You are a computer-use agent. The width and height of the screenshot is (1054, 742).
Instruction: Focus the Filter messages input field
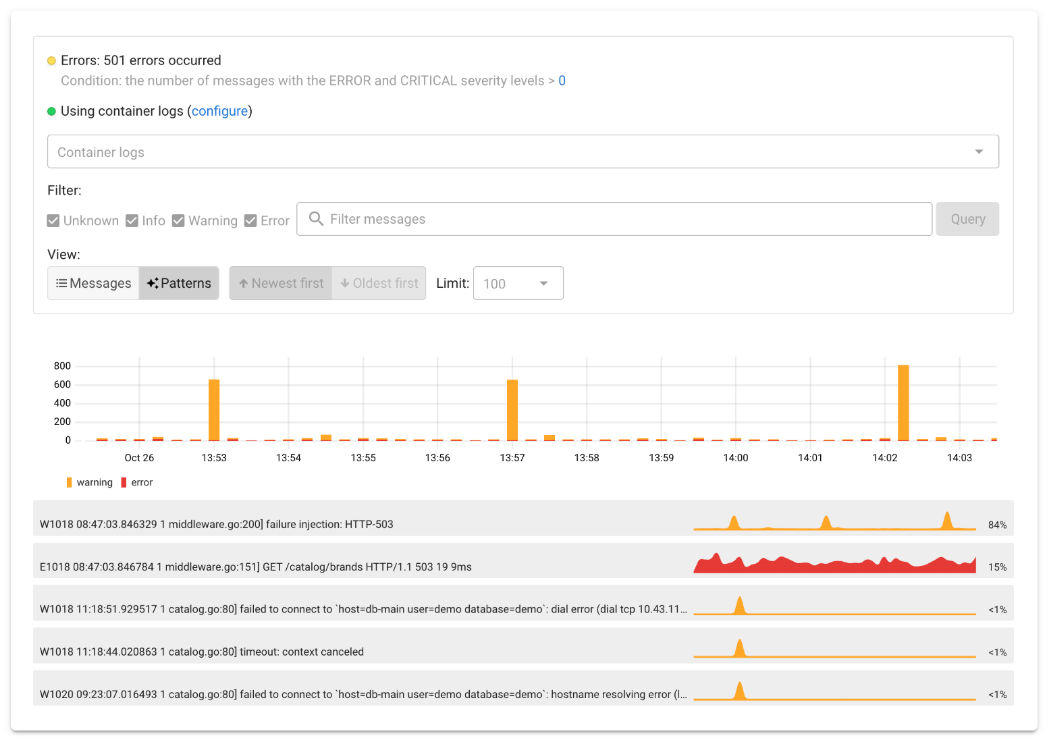point(614,219)
